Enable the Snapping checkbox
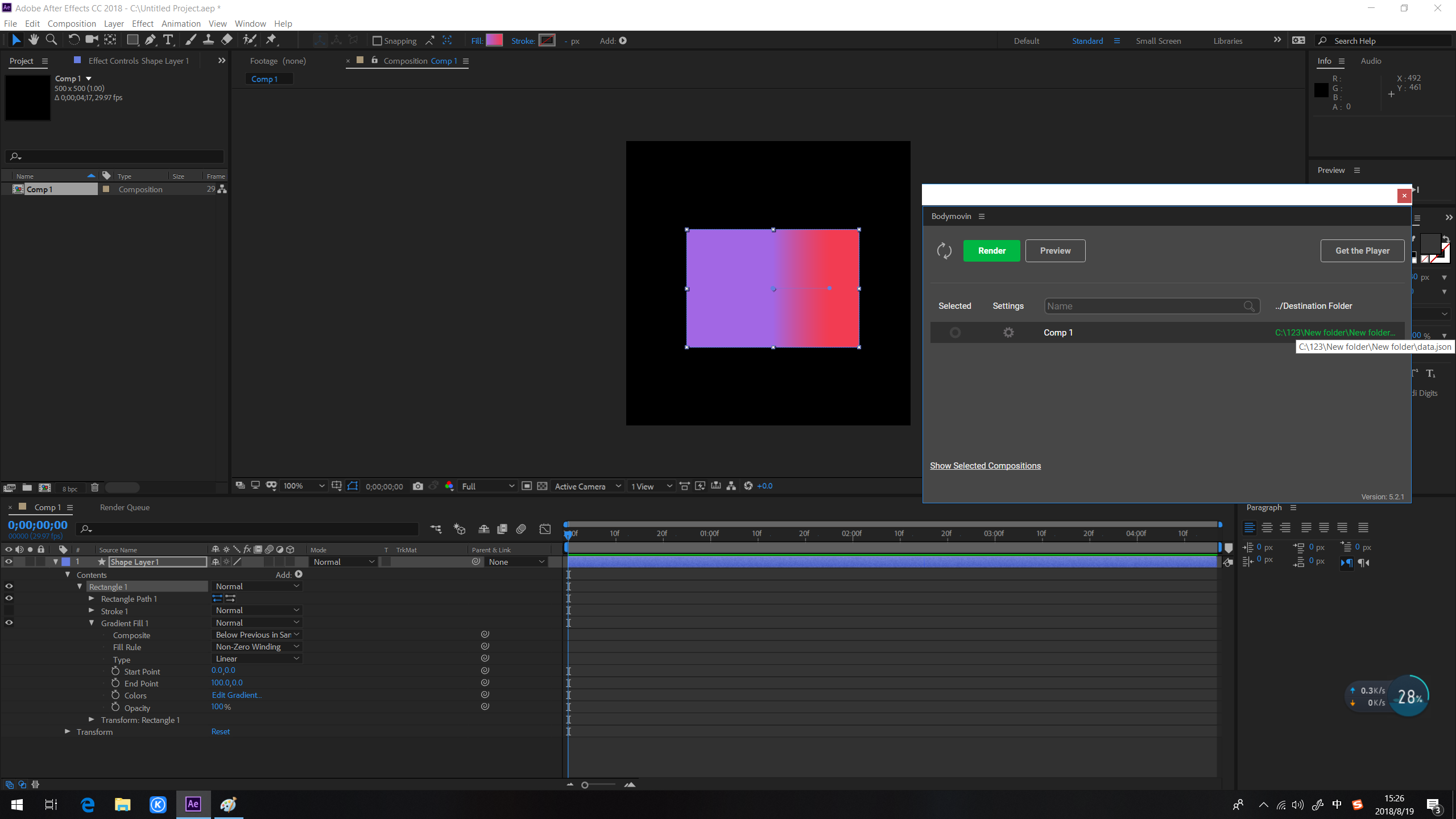 pos(377,40)
